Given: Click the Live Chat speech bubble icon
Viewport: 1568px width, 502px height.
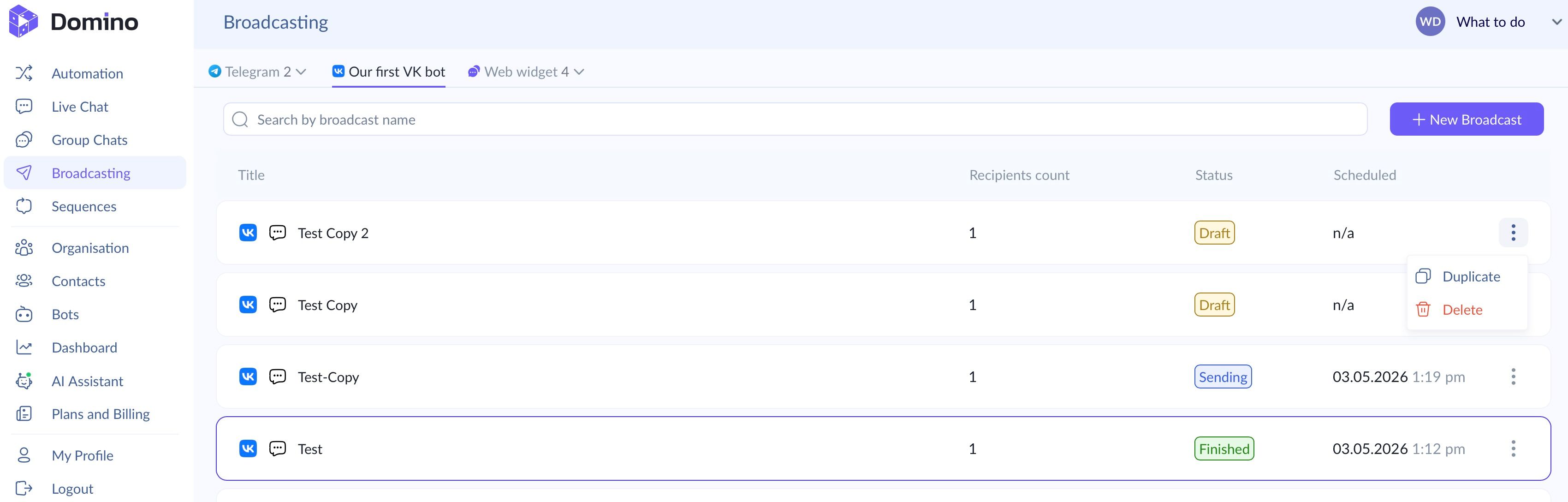Looking at the screenshot, I should (x=24, y=107).
